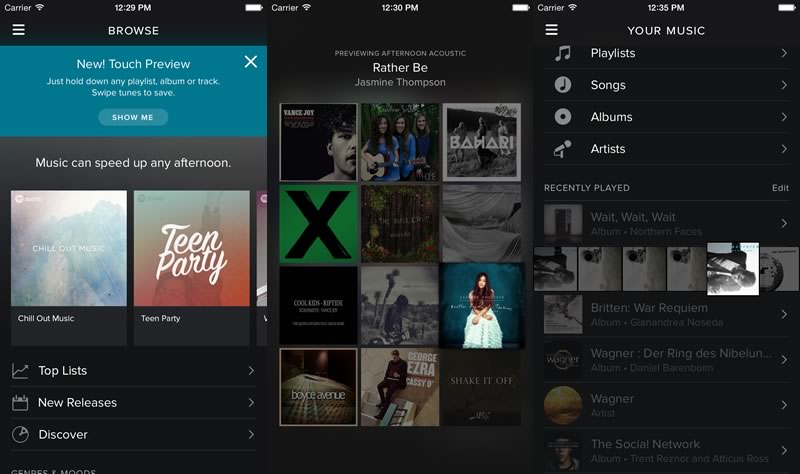The height and width of the screenshot is (474, 800).
Task: Select the green X album cover
Action: 318,223
